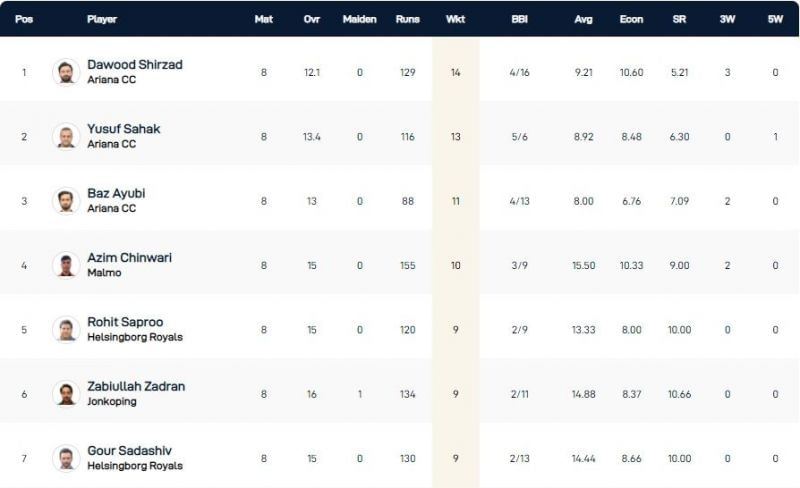This screenshot has height=488, width=800.
Task: Open Rohit Saproo's avatar image
Action: (x=66, y=329)
